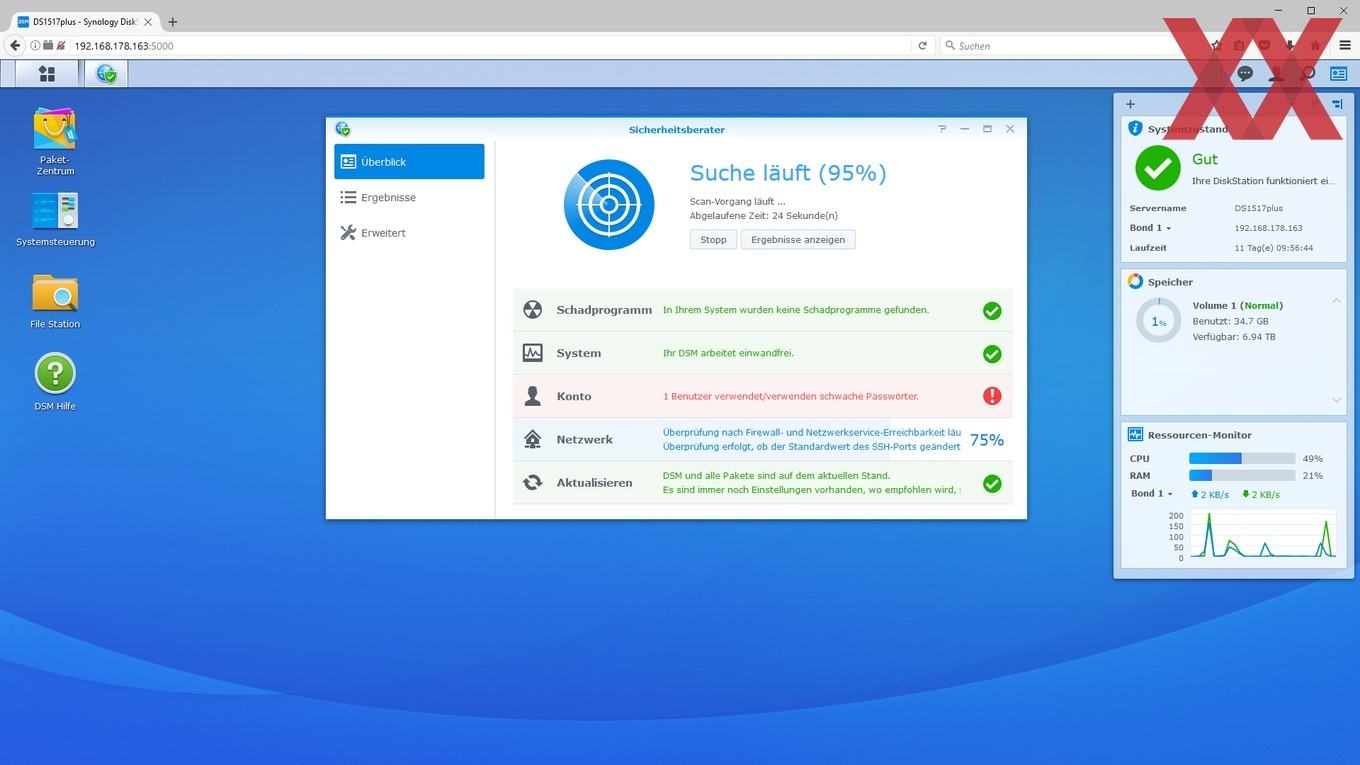Click the Volume 1 usage ring 1%
This screenshot has width=1360, height=765.
pyautogui.click(x=1158, y=321)
